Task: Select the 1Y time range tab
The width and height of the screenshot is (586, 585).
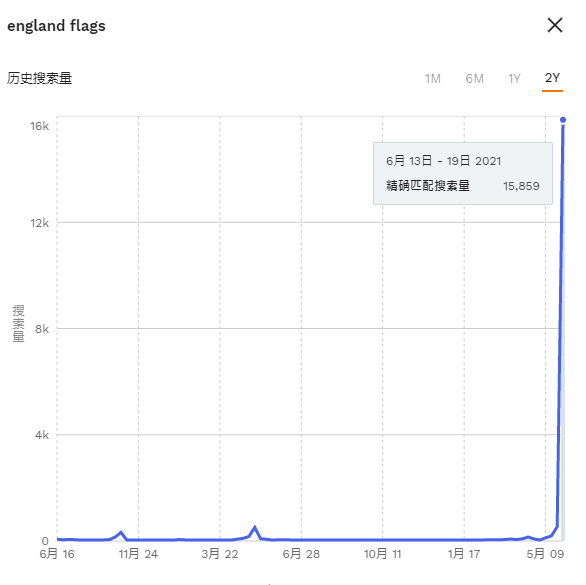Action: [514, 79]
